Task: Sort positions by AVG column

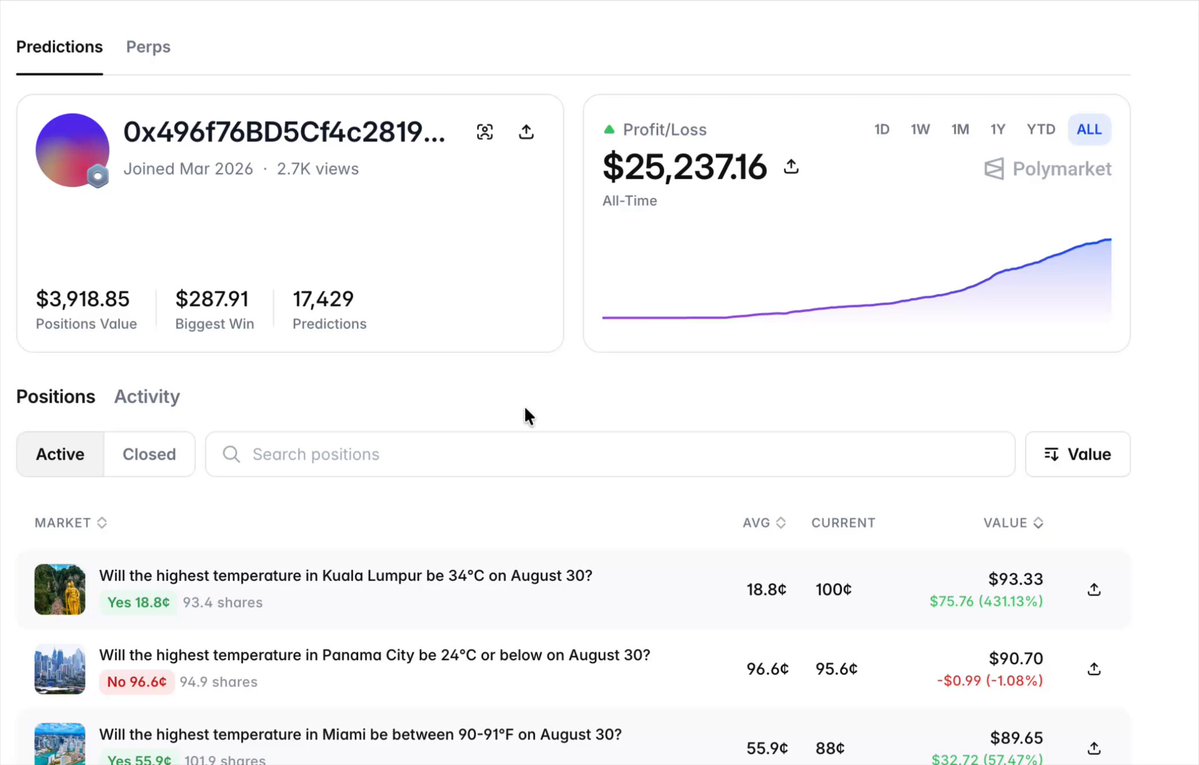Action: [x=764, y=522]
